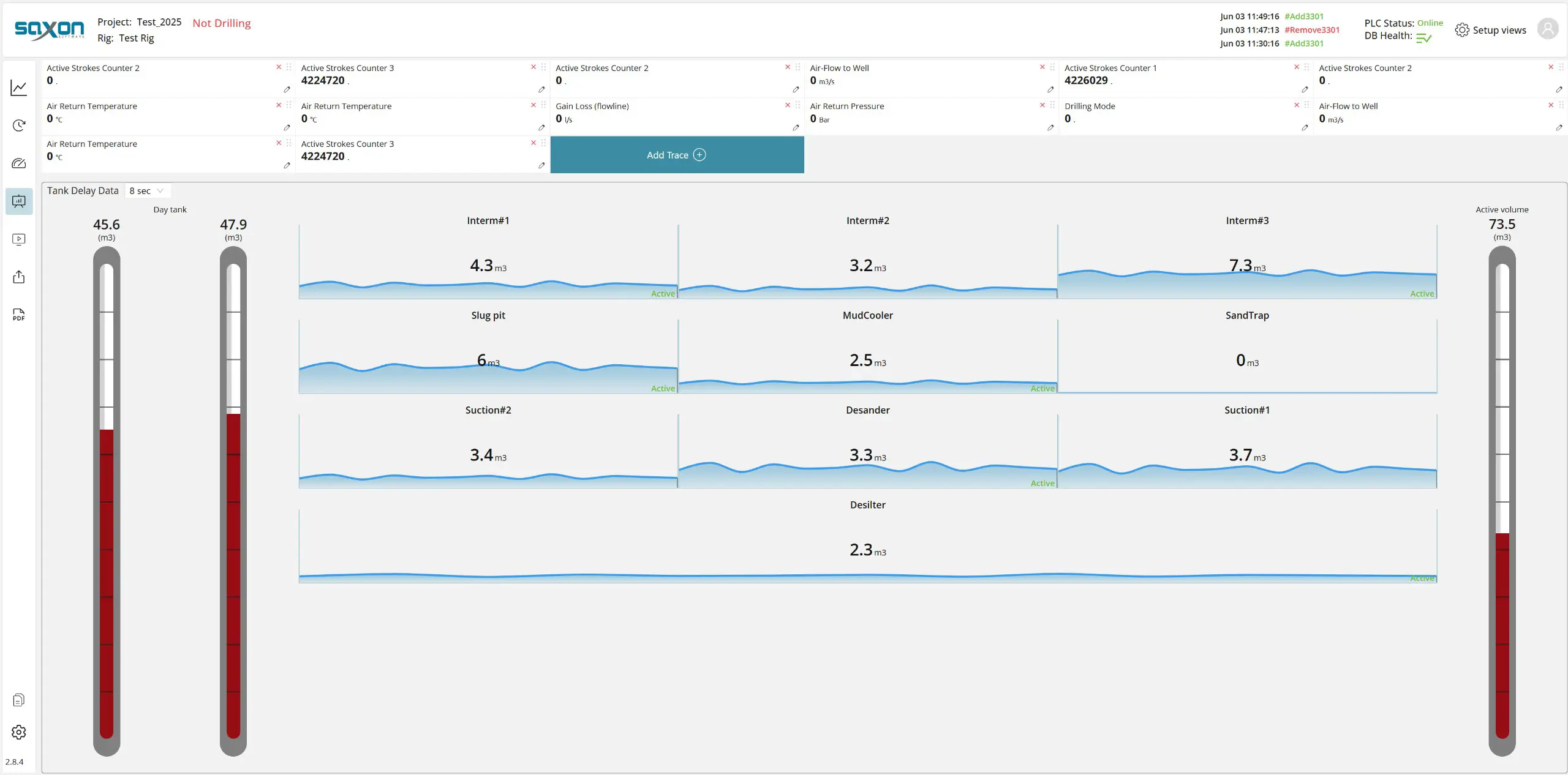Expand the Tank Delay Data 8 sec dropdown
This screenshot has width=1568, height=775.
(x=147, y=191)
